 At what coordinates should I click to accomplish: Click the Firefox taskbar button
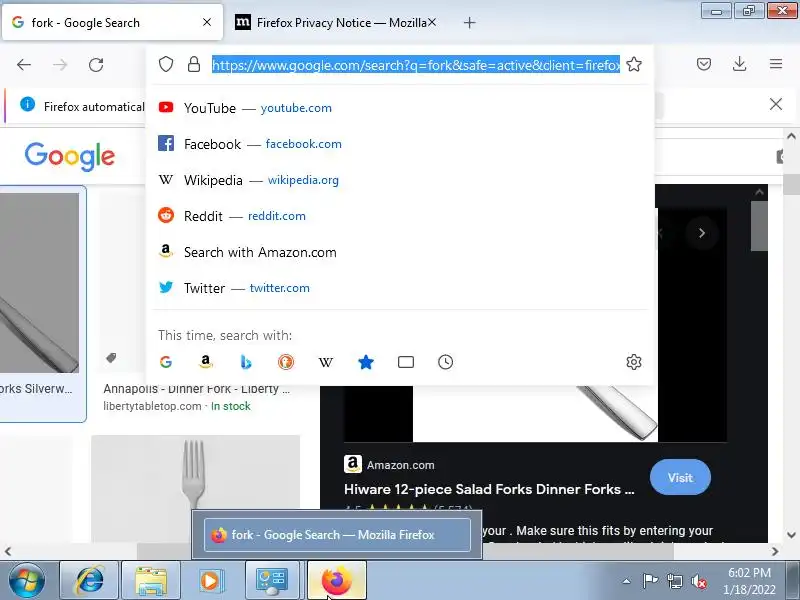[337, 580]
